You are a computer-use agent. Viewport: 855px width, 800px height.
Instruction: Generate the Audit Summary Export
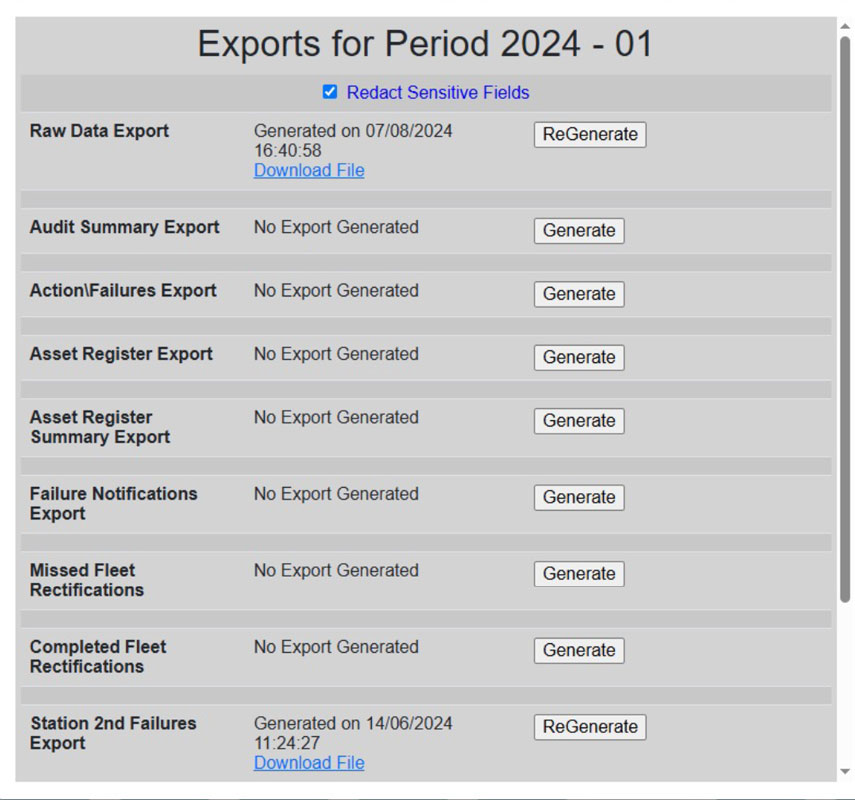coord(579,230)
